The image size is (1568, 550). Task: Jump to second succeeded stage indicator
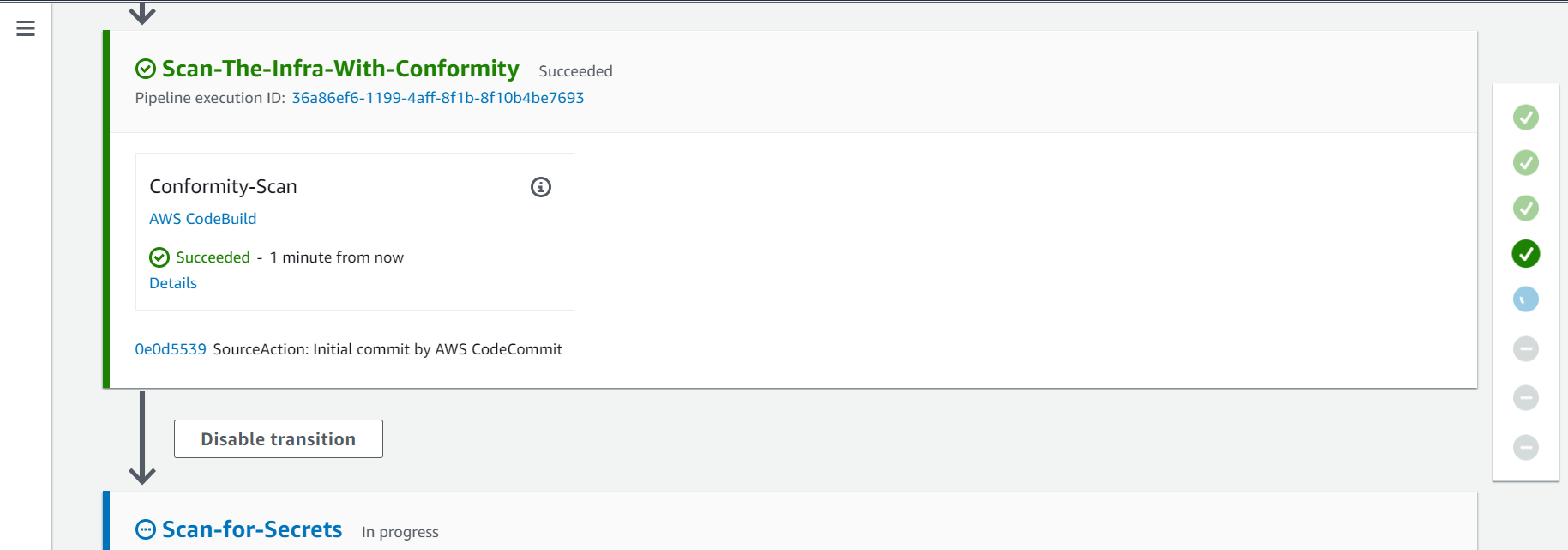pos(1526,163)
